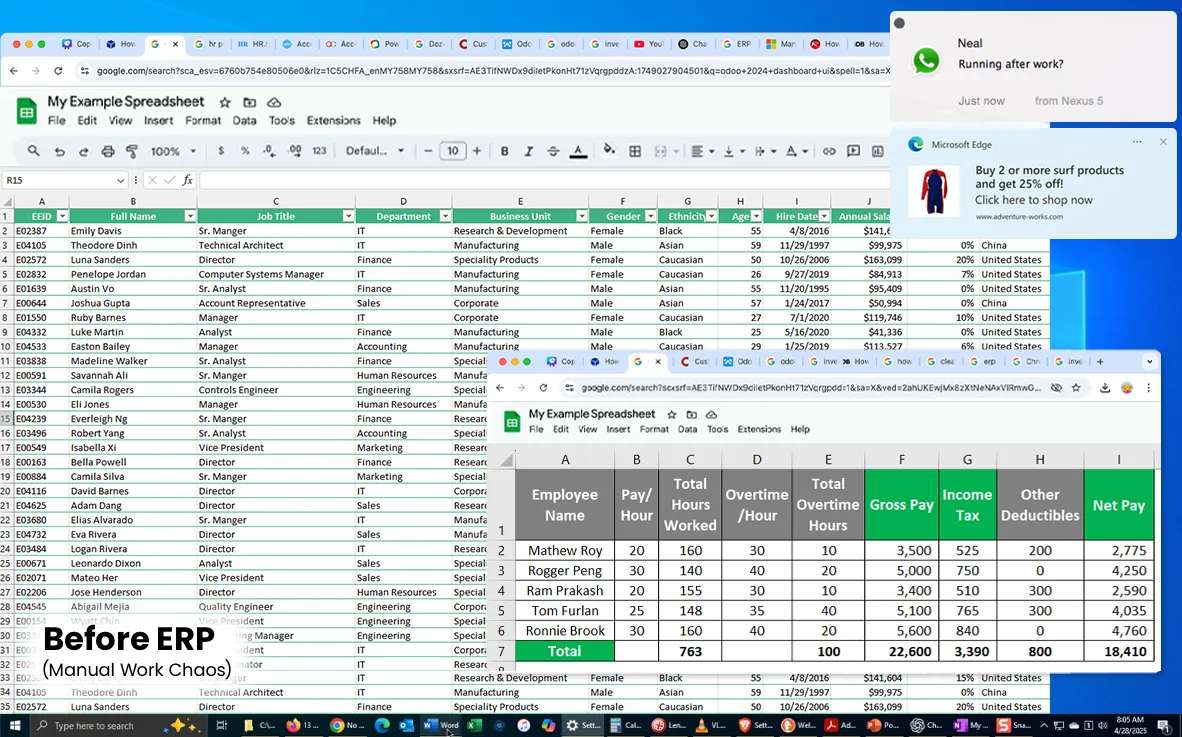Open the font Default dropdown

pyautogui.click(x=375, y=151)
